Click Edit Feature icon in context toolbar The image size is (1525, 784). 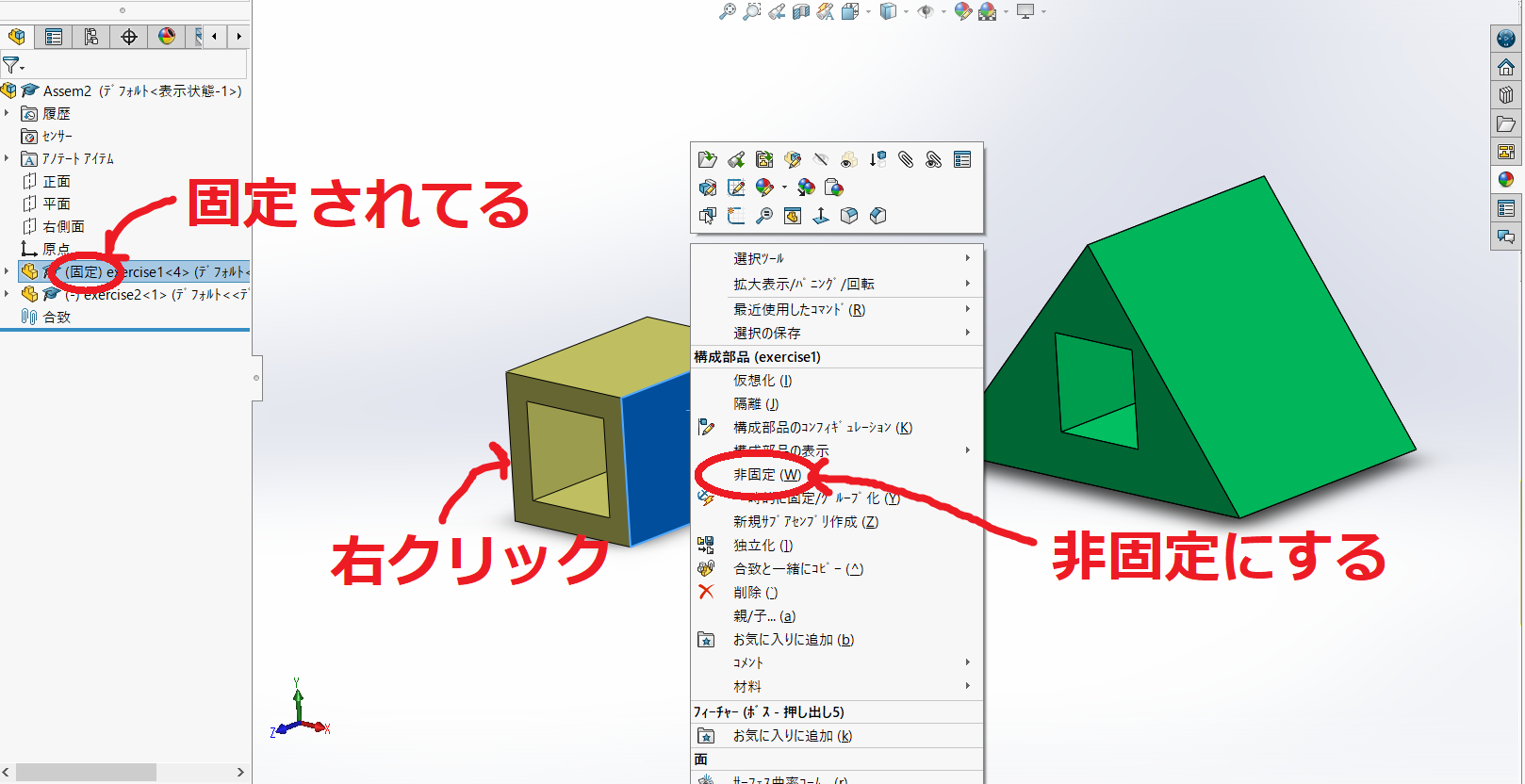click(x=708, y=188)
